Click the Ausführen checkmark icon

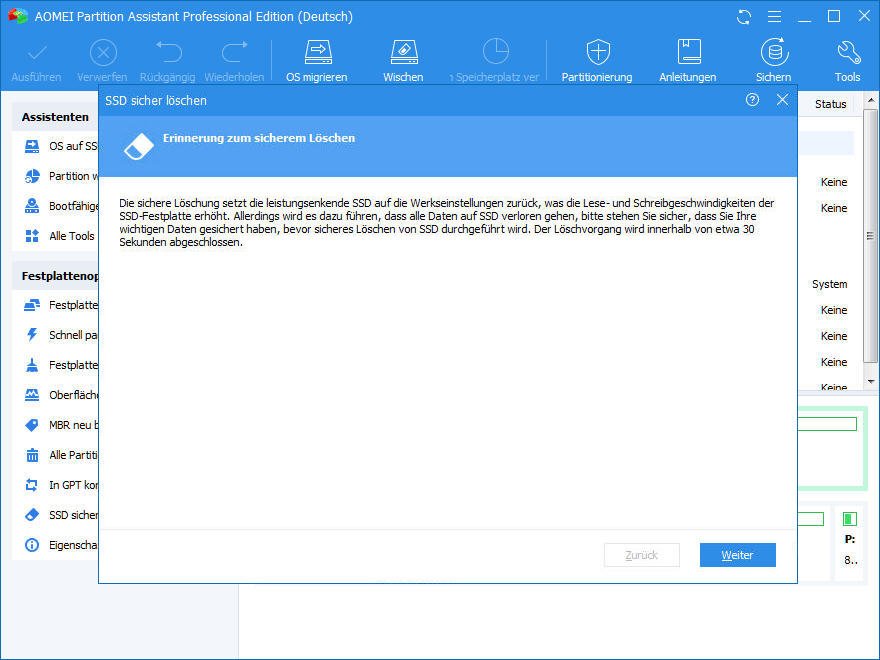[37, 53]
